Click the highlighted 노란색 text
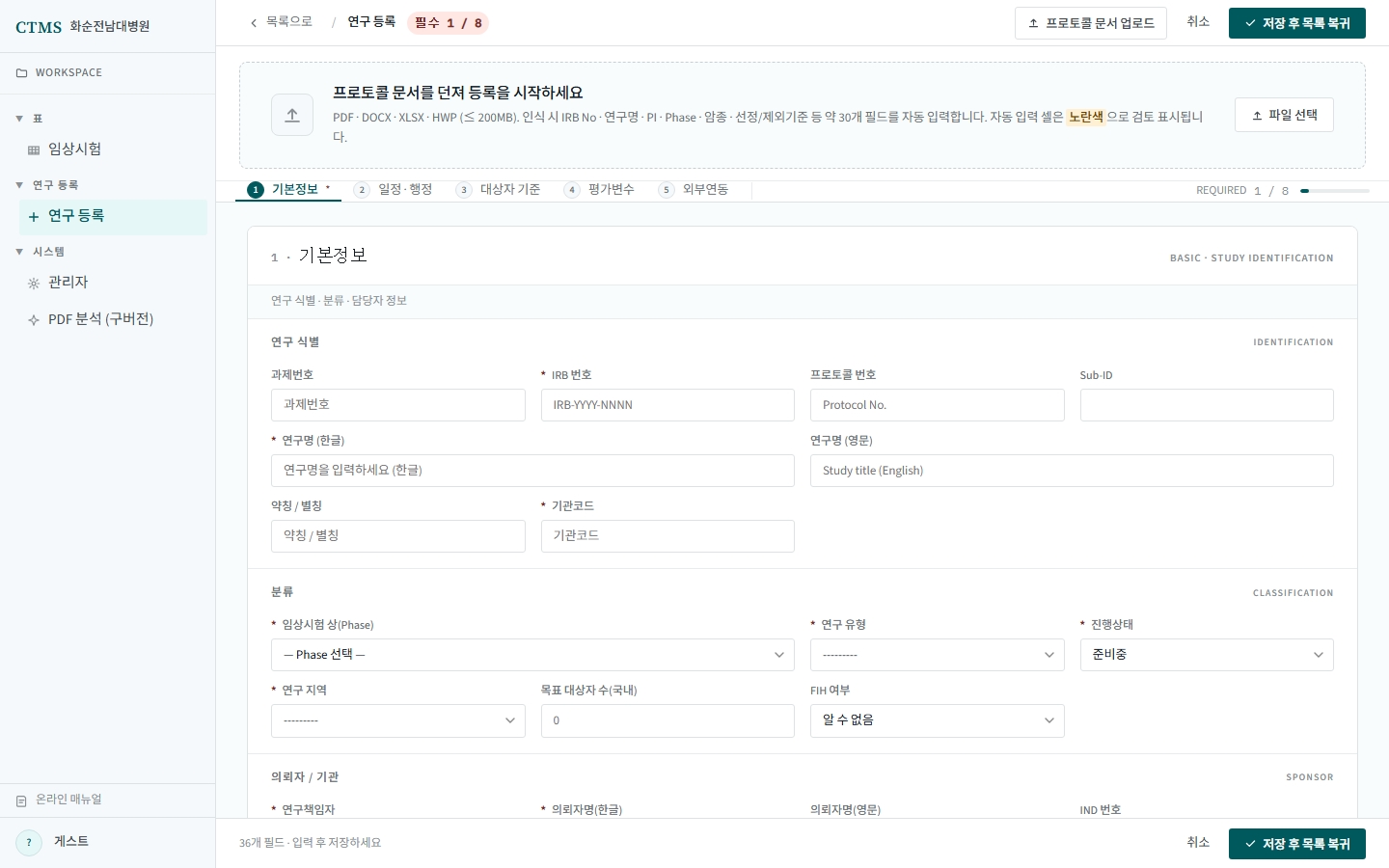This screenshot has width=1389, height=868. tap(1085, 117)
